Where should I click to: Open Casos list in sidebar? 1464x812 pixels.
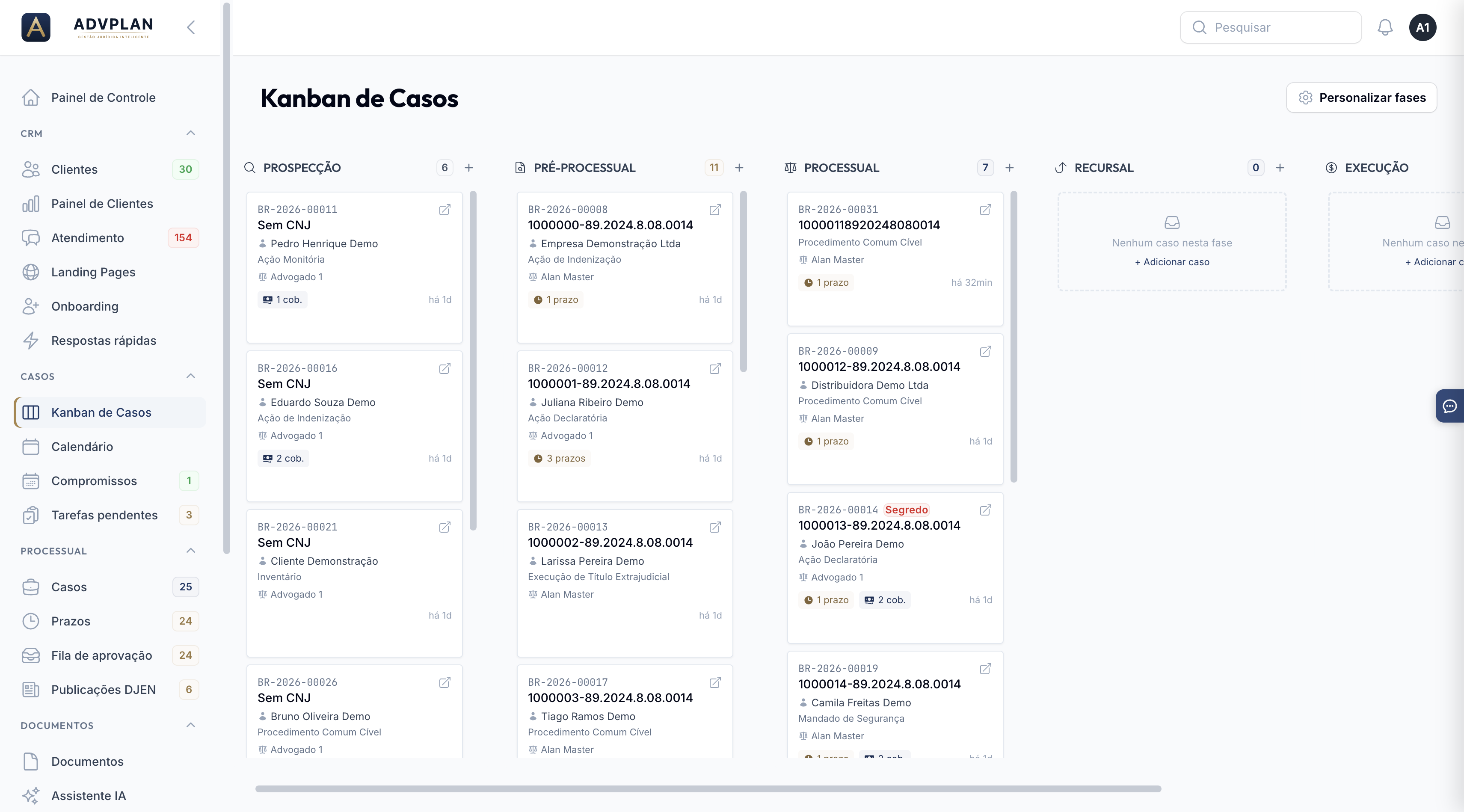pos(110,587)
